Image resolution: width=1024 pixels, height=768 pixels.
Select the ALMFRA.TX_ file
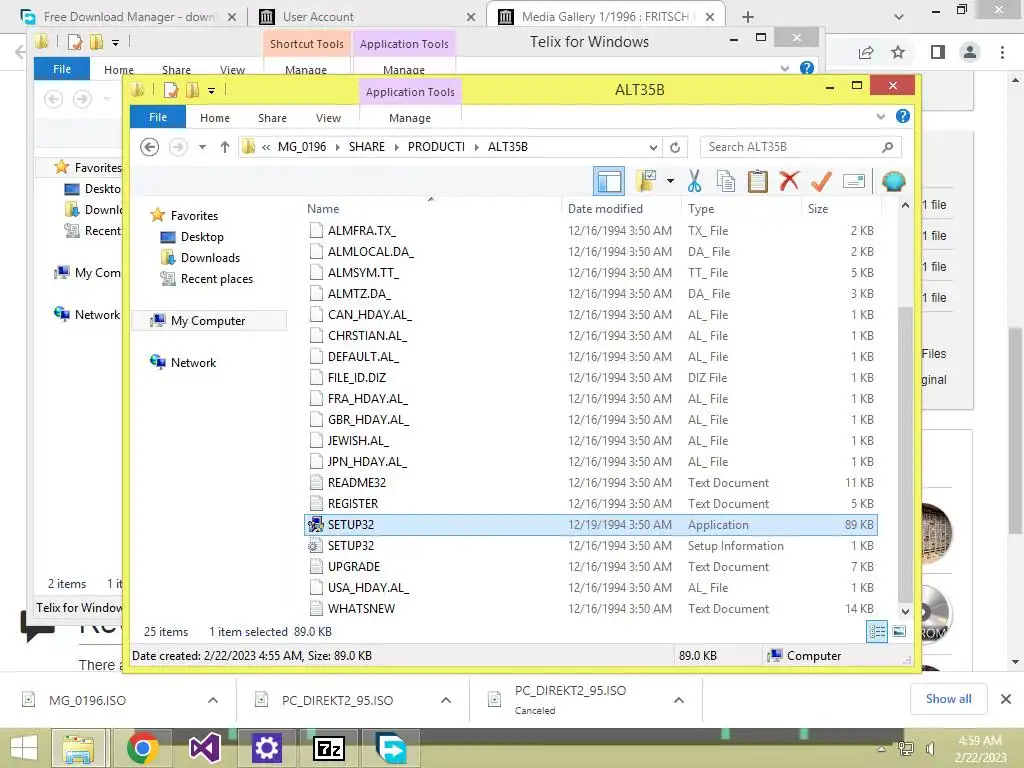coord(590,231)
